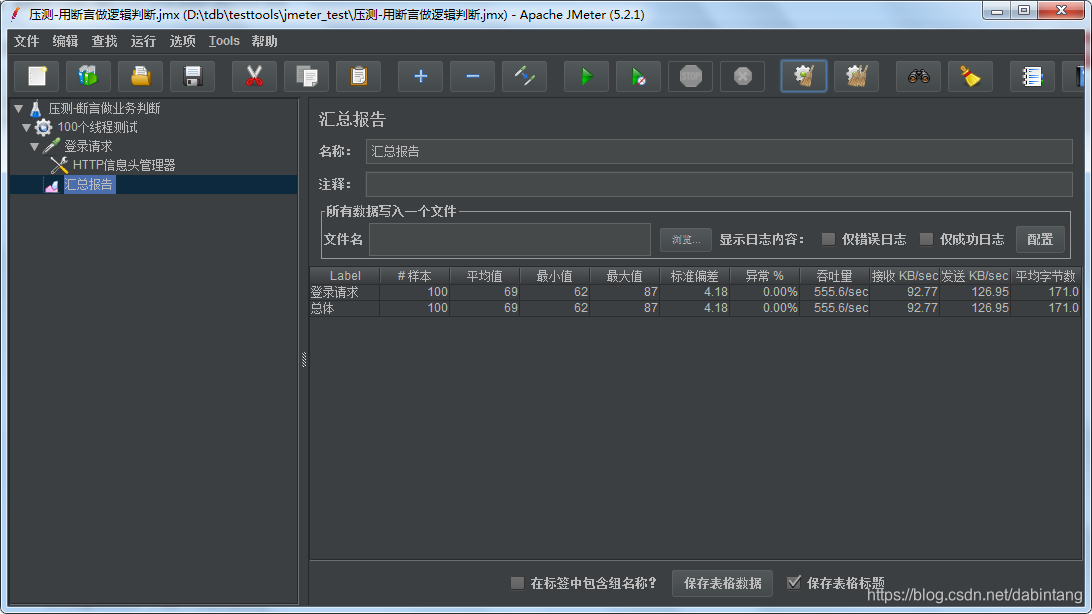Viewport: 1092px width, 614px height.
Task: Open the 选项 menu
Action: (182, 41)
